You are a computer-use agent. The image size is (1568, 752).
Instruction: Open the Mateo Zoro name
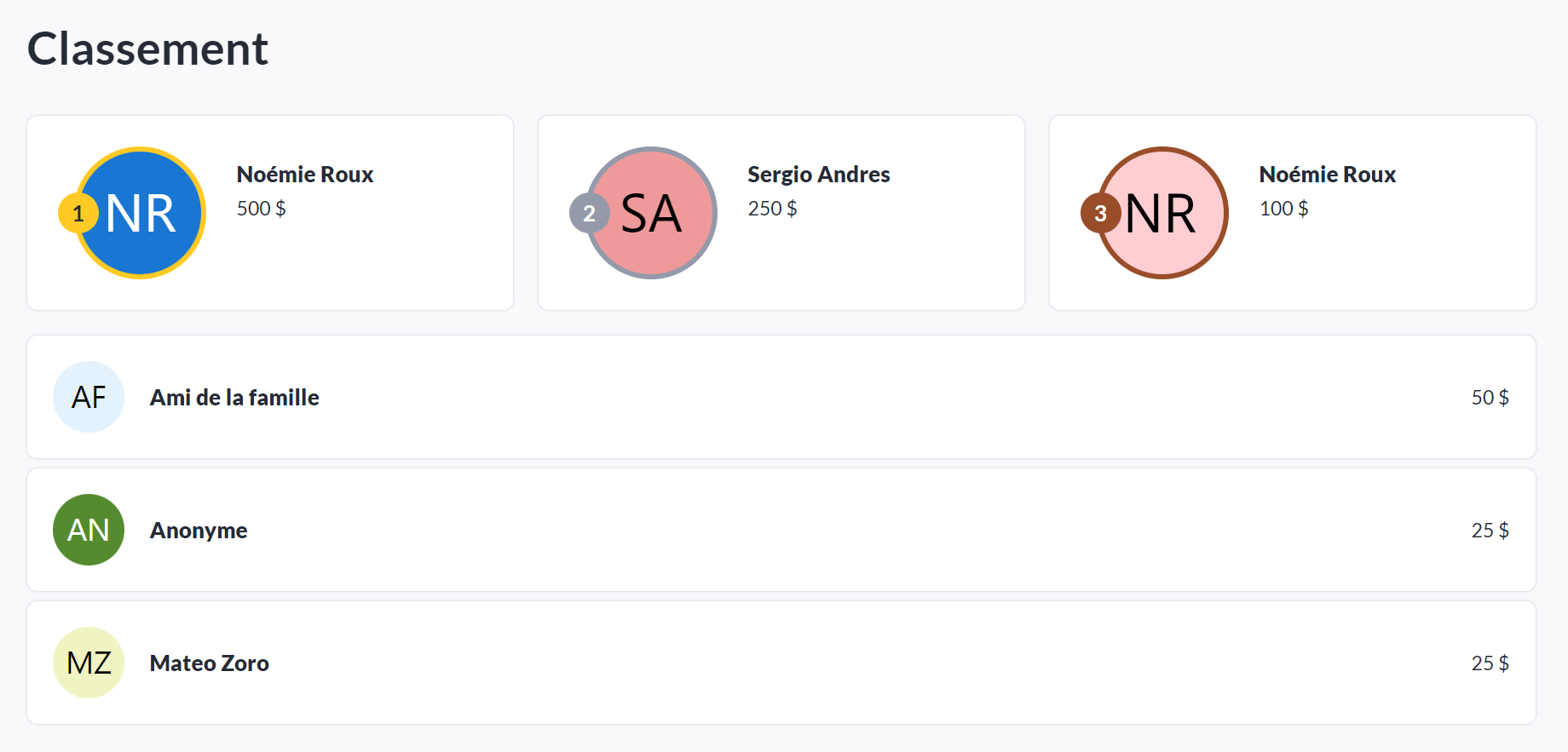pyautogui.click(x=210, y=663)
